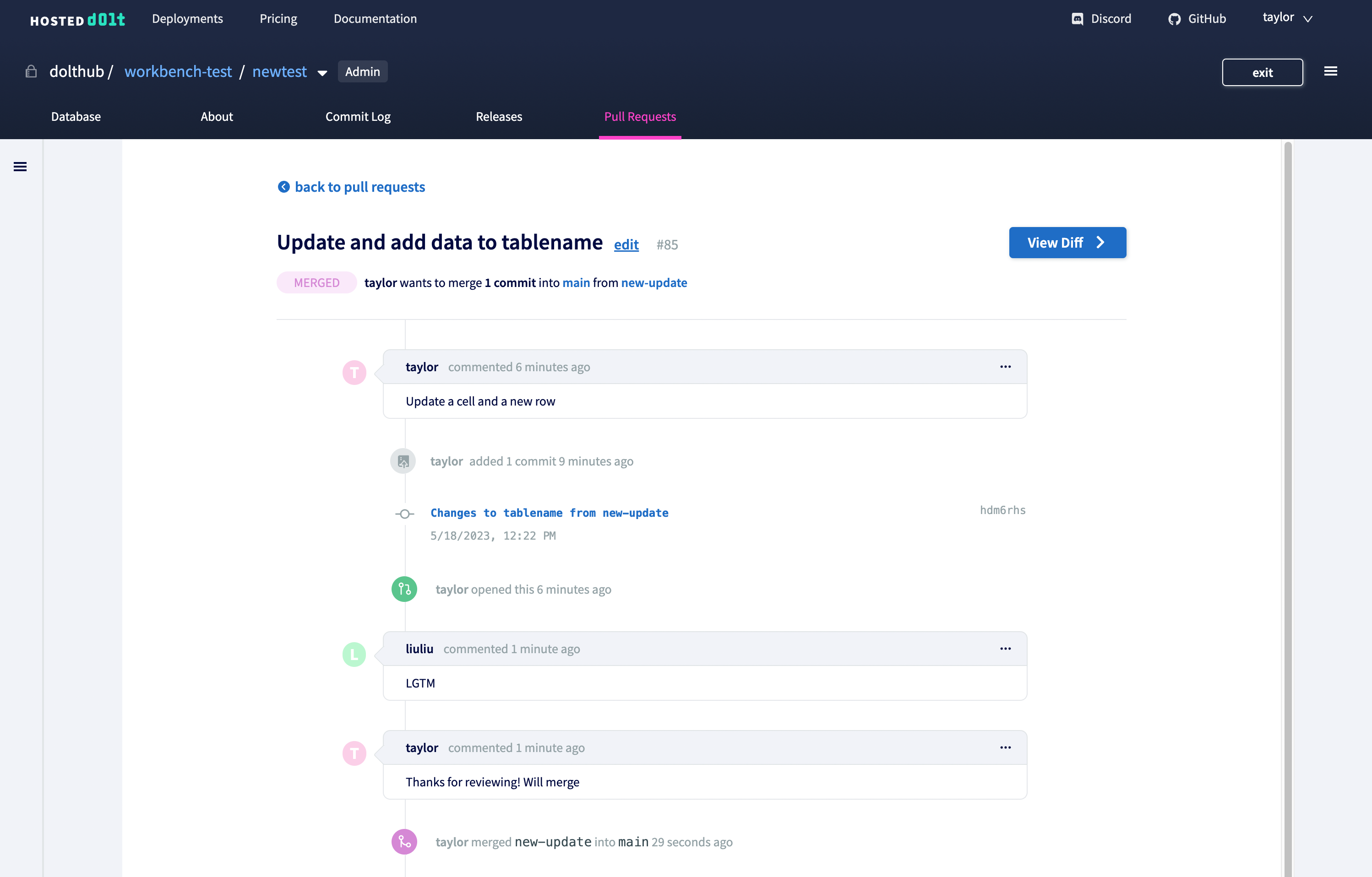The height and width of the screenshot is (877, 1372).
Task: Open options on 'Thanks for reviewing' comment
Action: 1005,747
